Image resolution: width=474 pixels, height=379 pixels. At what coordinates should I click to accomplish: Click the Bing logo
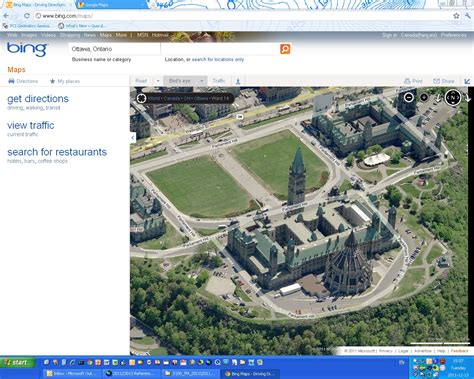tap(27, 49)
